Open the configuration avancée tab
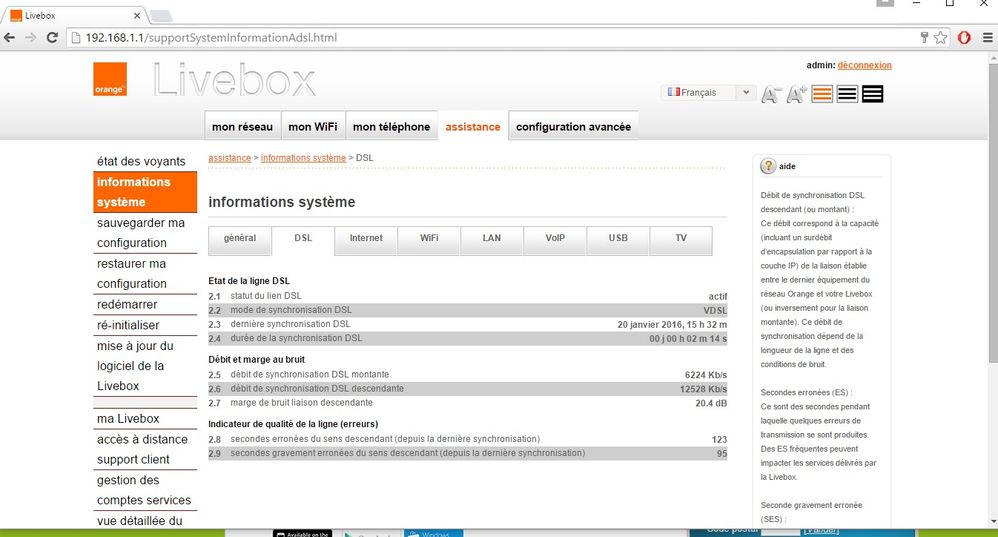Viewport: 998px width, 537px height. tap(573, 126)
